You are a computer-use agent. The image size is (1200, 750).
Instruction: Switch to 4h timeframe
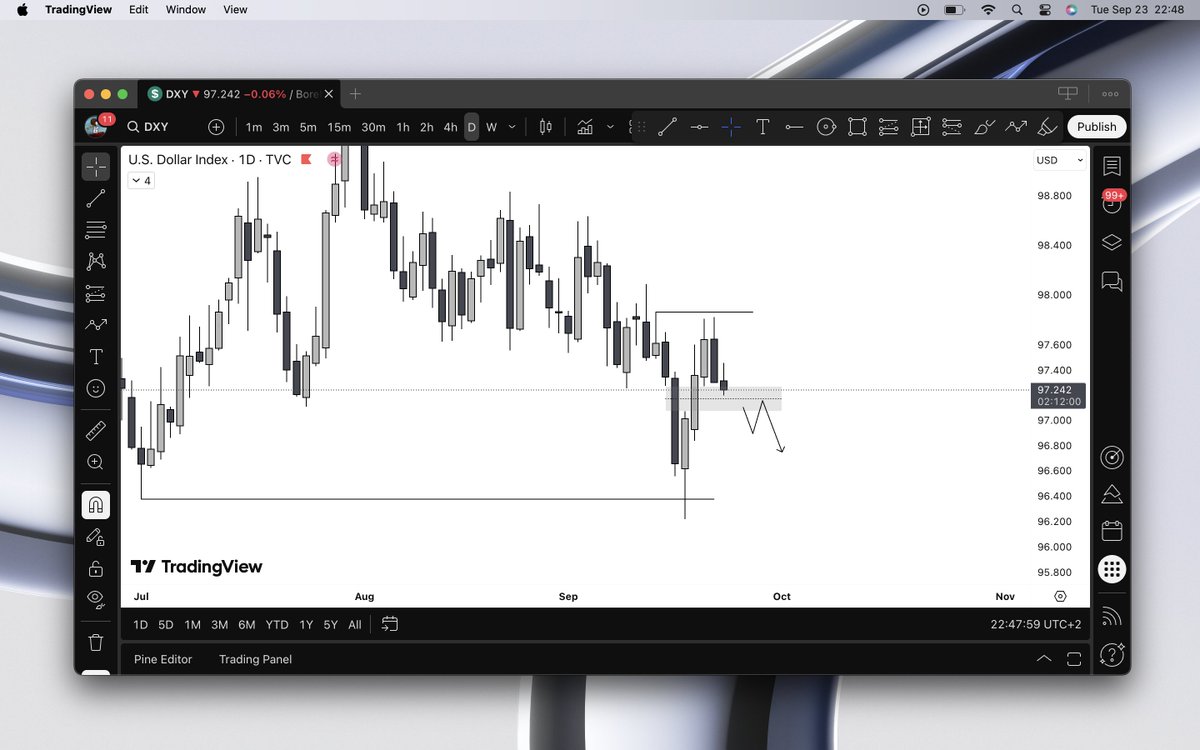click(451, 127)
